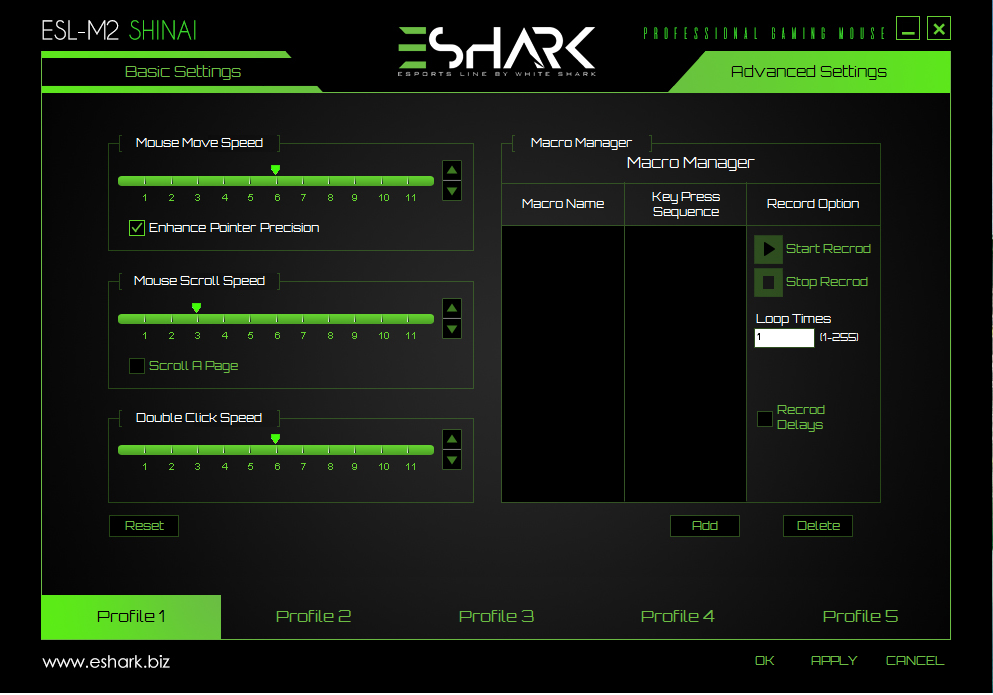Uncheck Enhance Pointer Precision checkbox

pos(137,228)
